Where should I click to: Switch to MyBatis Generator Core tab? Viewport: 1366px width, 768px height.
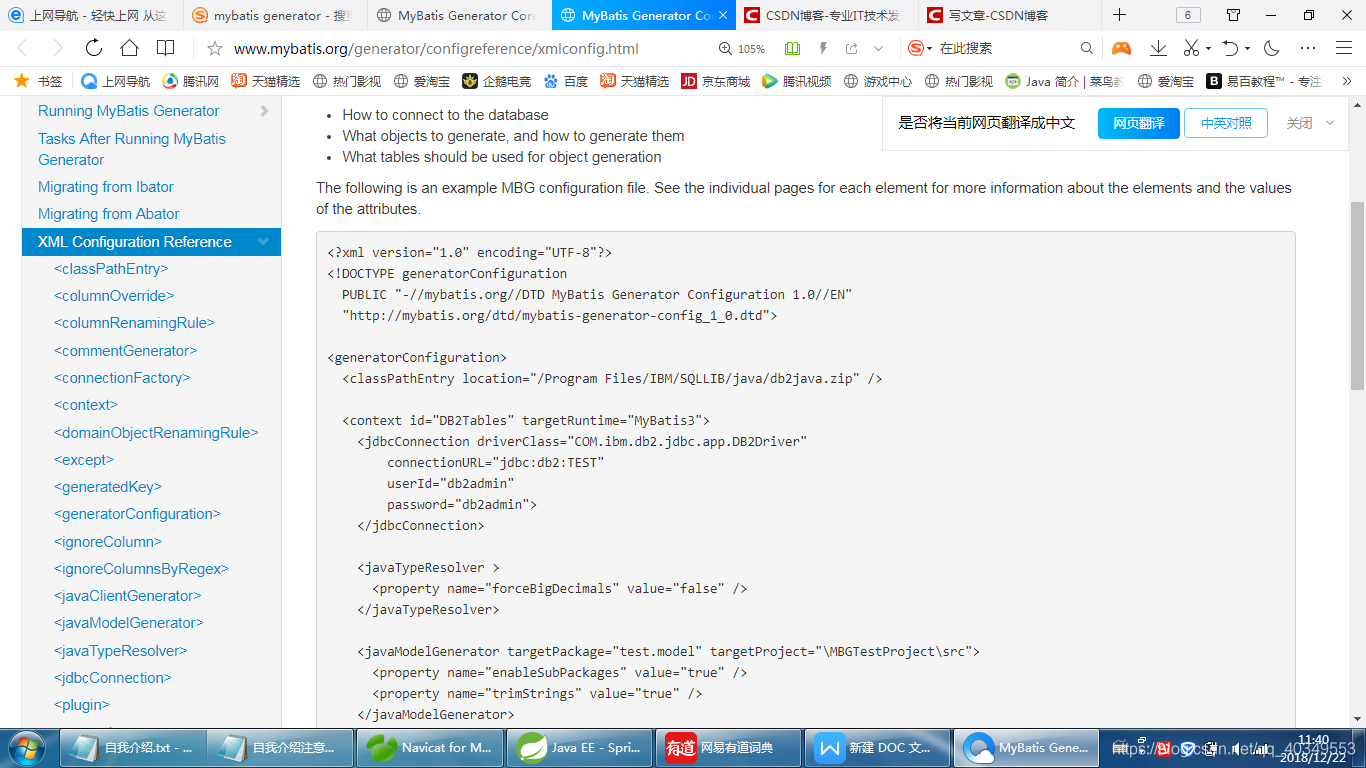tap(460, 15)
